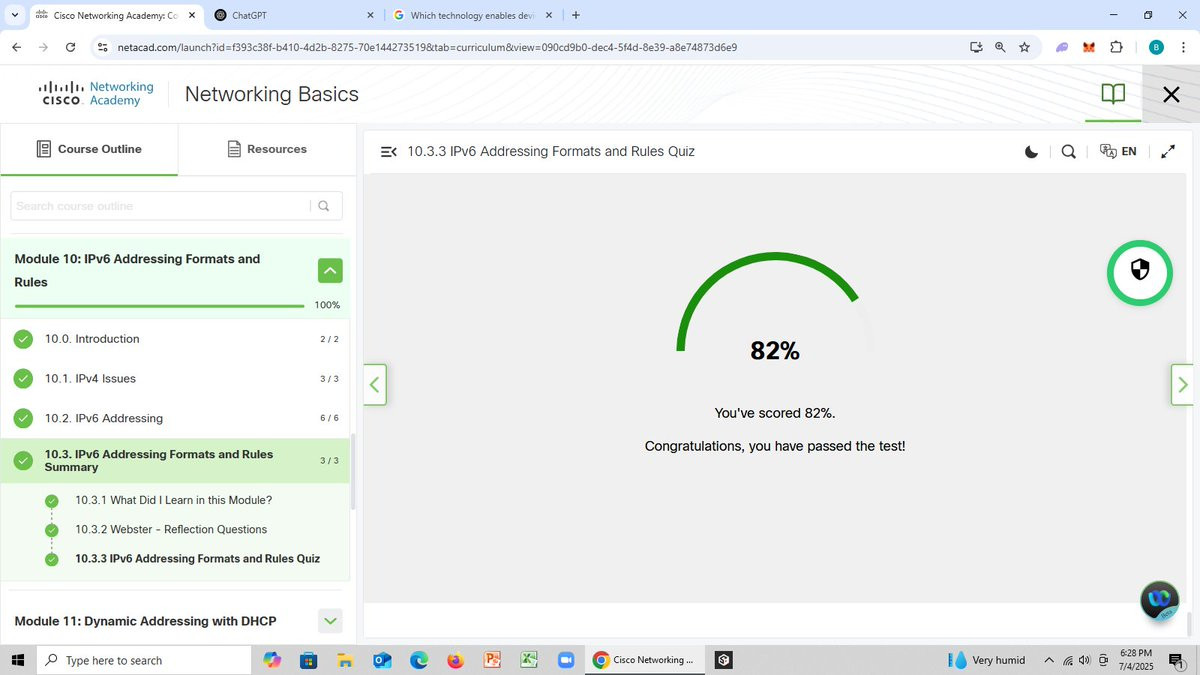Open Microsoft Edge from taskbar
This screenshot has height=675, width=1200.
[x=418, y=660]
